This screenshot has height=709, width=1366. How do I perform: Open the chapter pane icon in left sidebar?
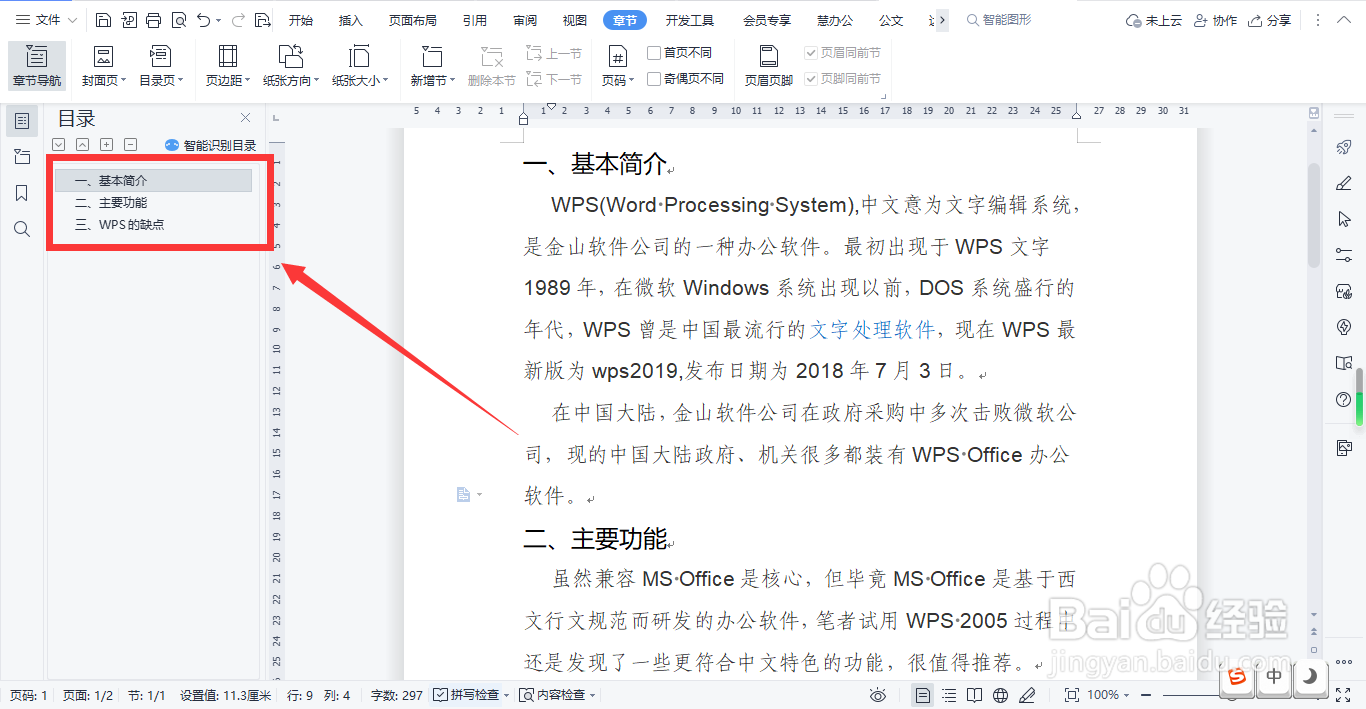click(x=22, y=157)
